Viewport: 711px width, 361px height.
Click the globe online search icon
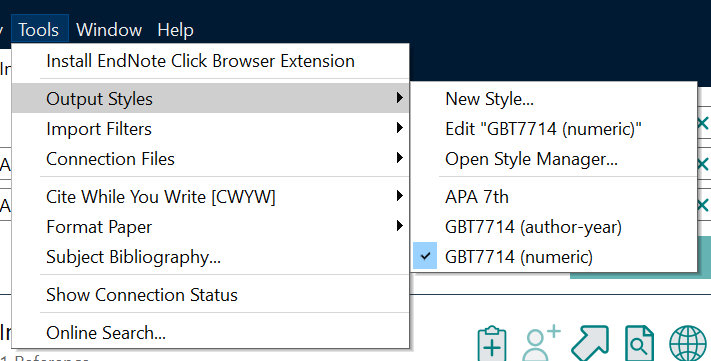pyautogui.click(x=688, y=343)
